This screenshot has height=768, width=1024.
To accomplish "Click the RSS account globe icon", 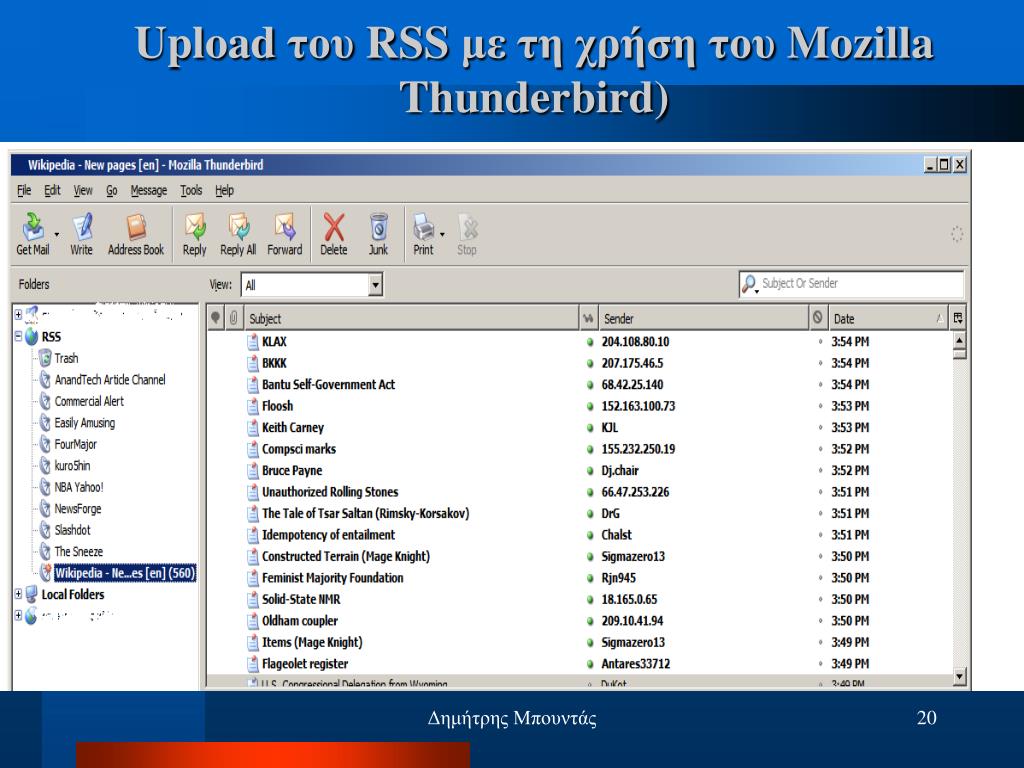I will click(31, 337).
